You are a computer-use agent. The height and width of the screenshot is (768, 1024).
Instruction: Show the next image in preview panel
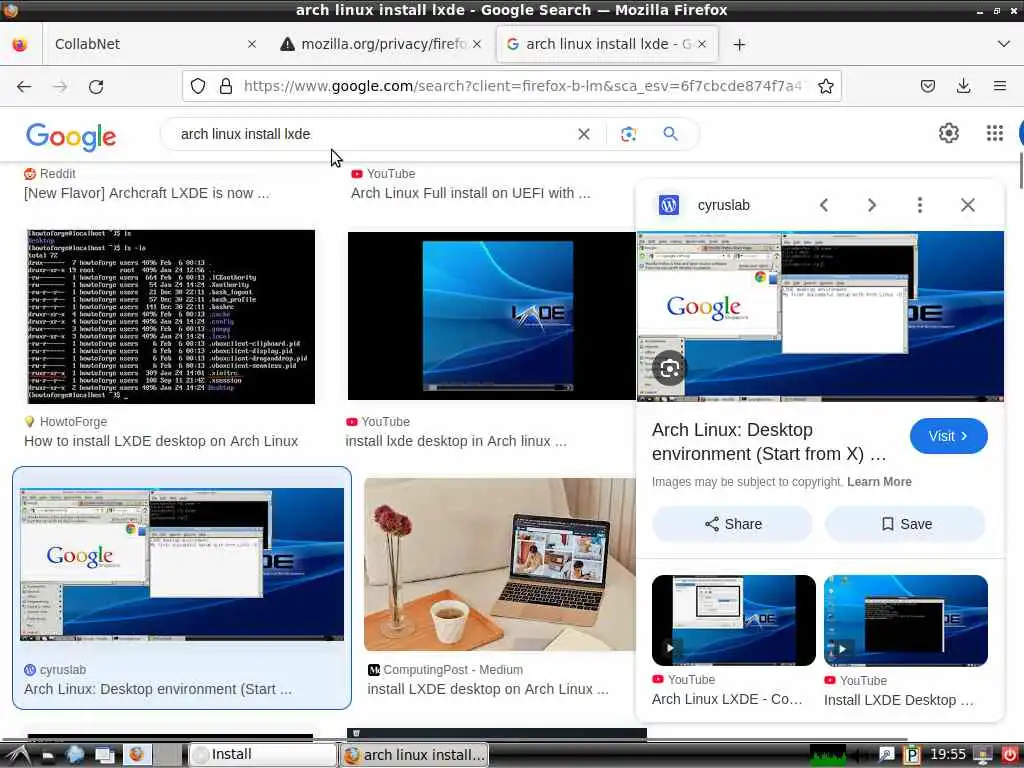pyautogui.click(x=872, y=205)
